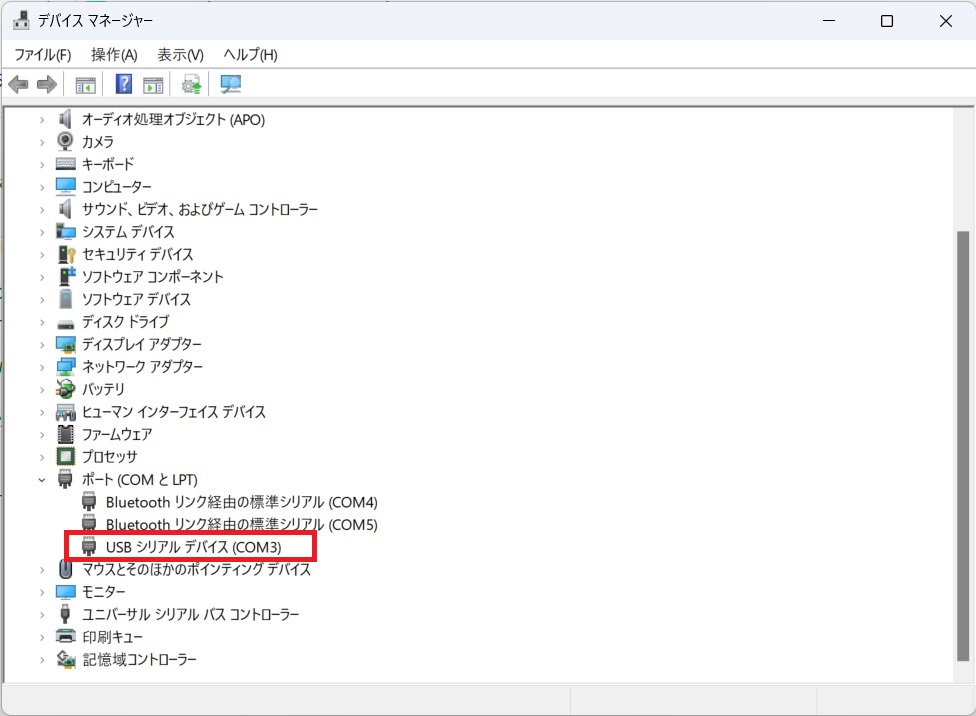Select the ディスプレイ アダプター label
Viewport: 976px width, 716px height.
(x=142, y=344)
